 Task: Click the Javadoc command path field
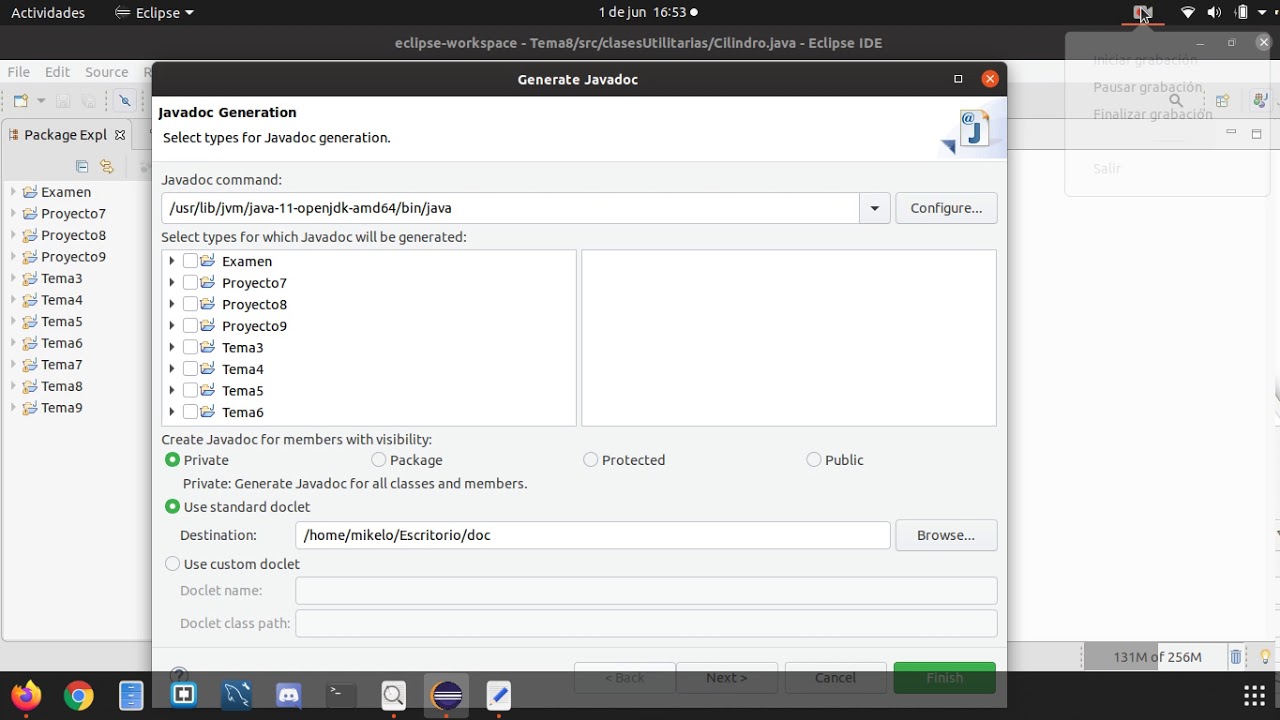coord(510,208)
